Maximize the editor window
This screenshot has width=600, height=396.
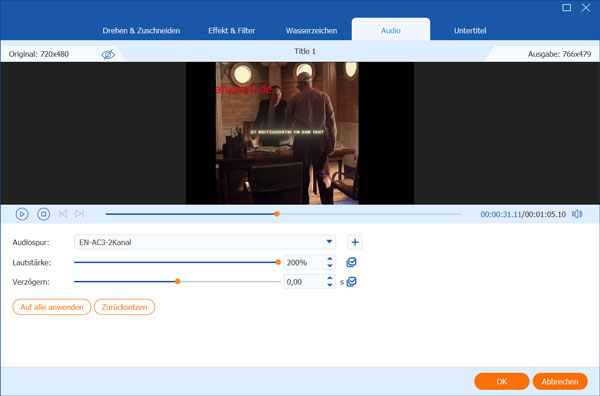[566, 8]
